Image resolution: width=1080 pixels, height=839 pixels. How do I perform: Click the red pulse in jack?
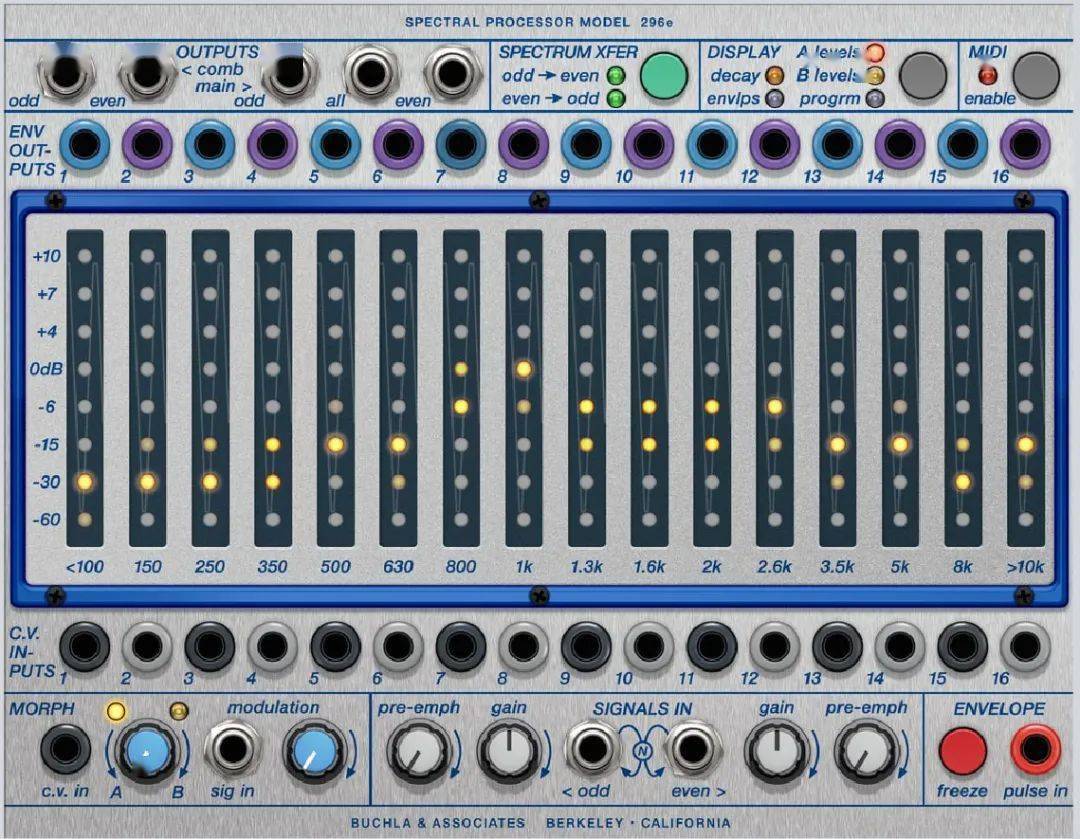[1035, 751]
